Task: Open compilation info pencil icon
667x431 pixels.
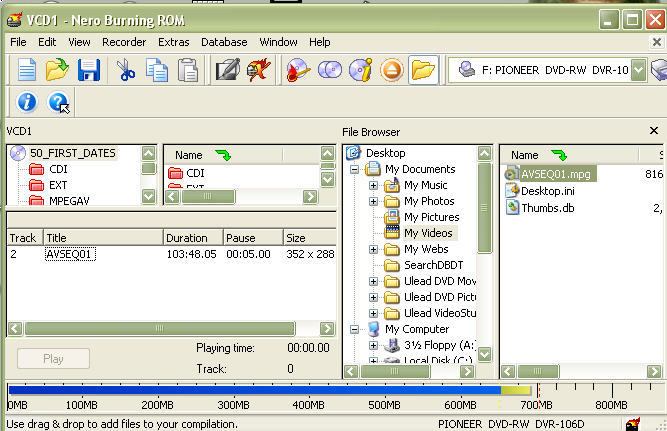Action: point(228,70)
